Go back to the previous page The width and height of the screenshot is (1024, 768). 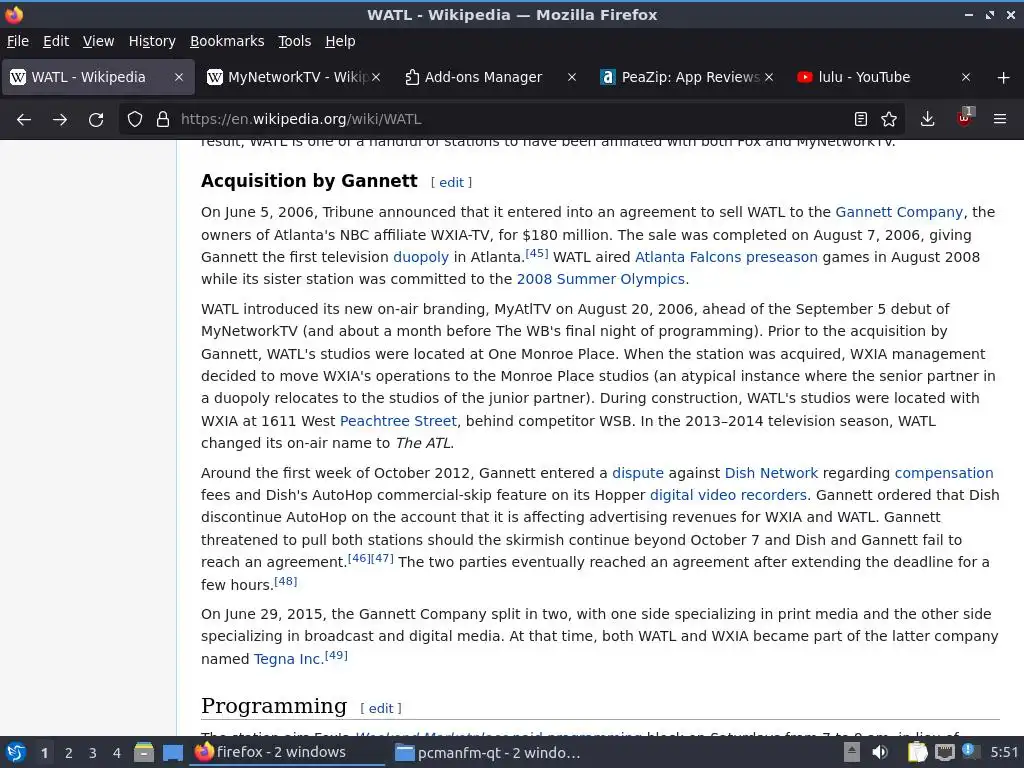24,120
